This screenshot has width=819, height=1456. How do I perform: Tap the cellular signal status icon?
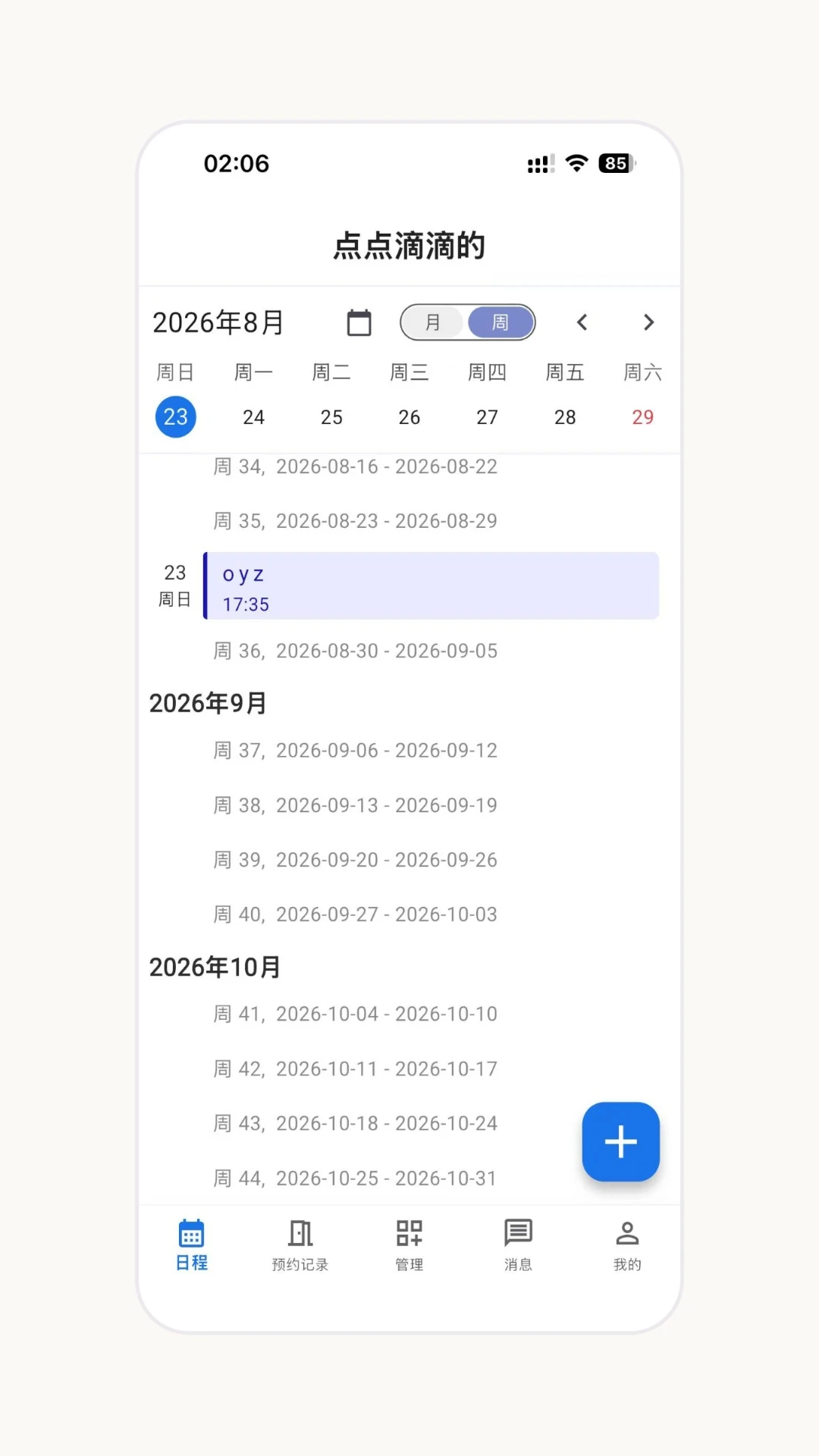[541, 164]
